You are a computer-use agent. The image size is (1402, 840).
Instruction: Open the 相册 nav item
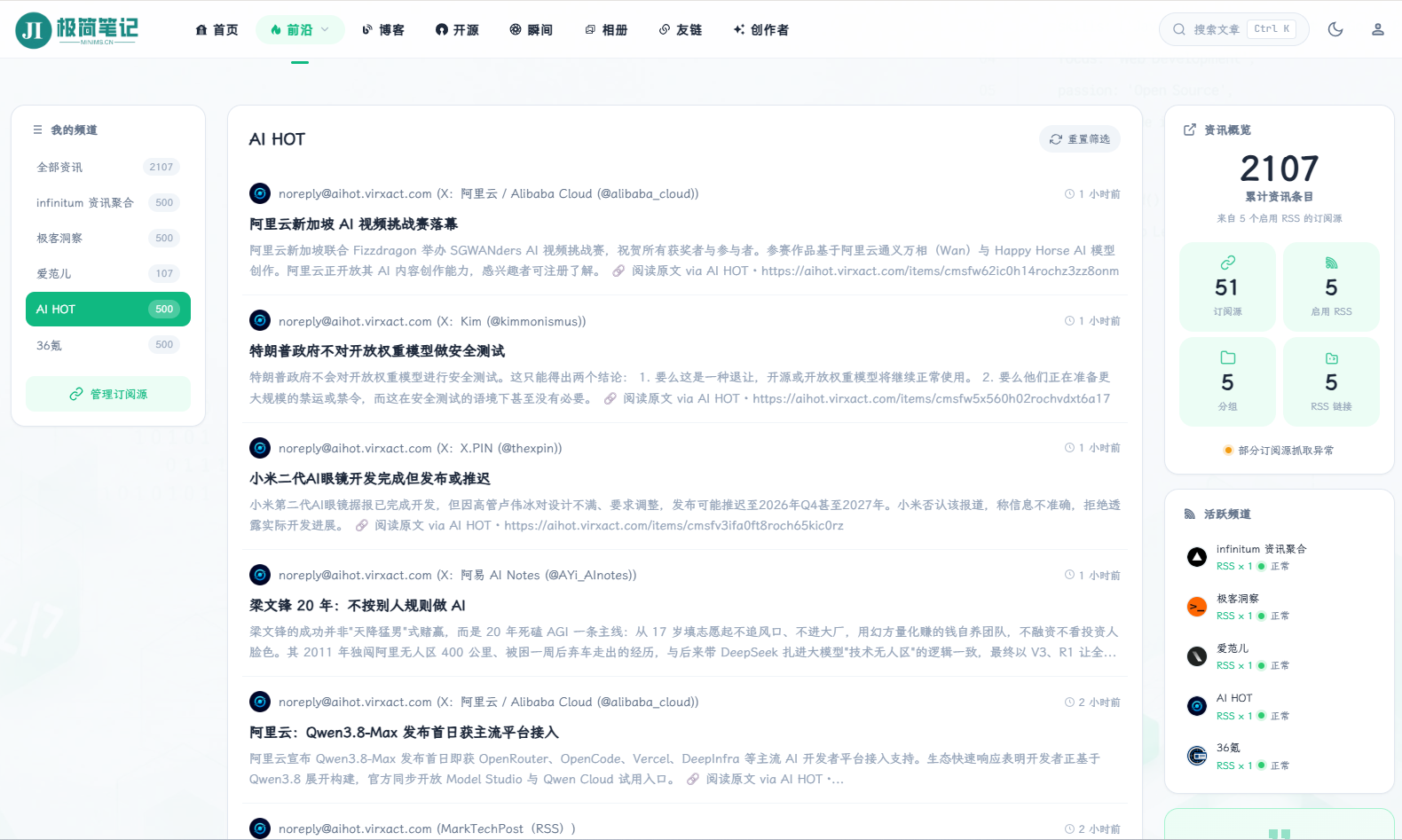tap(606, 29)
